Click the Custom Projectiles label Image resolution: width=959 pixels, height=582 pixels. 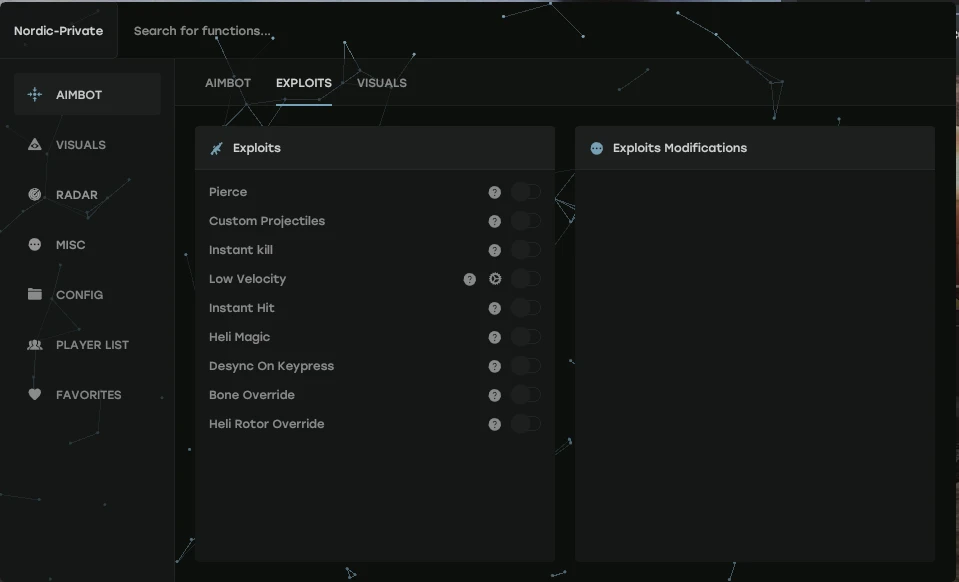pyautogui.click(x=267, y=221)
